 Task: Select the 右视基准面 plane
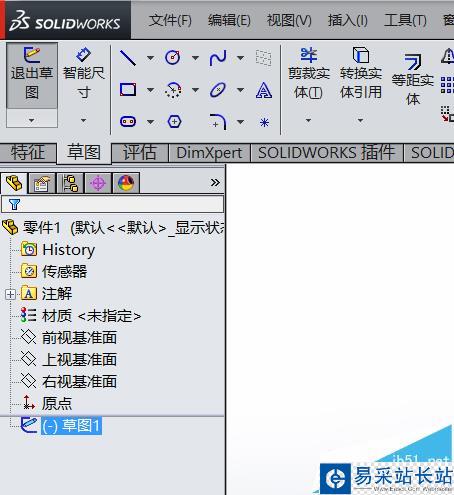(69, 381)
